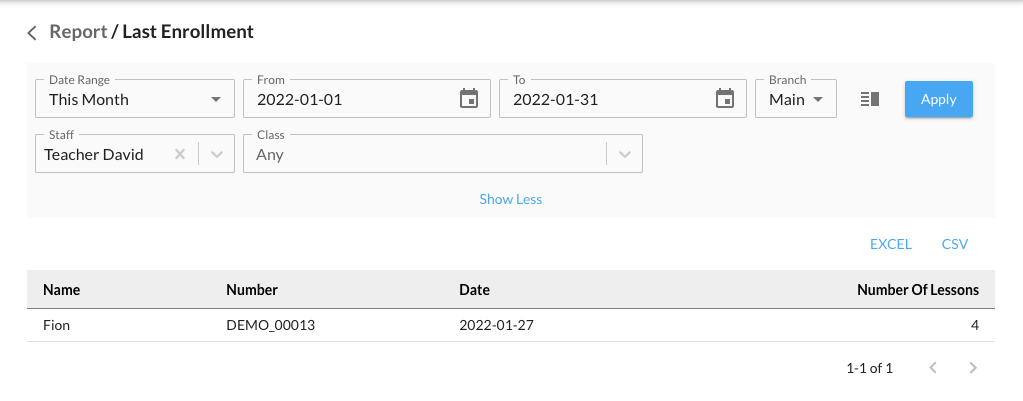Screen dimensions: 1023x401
Task: Click the To date input field
Action: 606,100
